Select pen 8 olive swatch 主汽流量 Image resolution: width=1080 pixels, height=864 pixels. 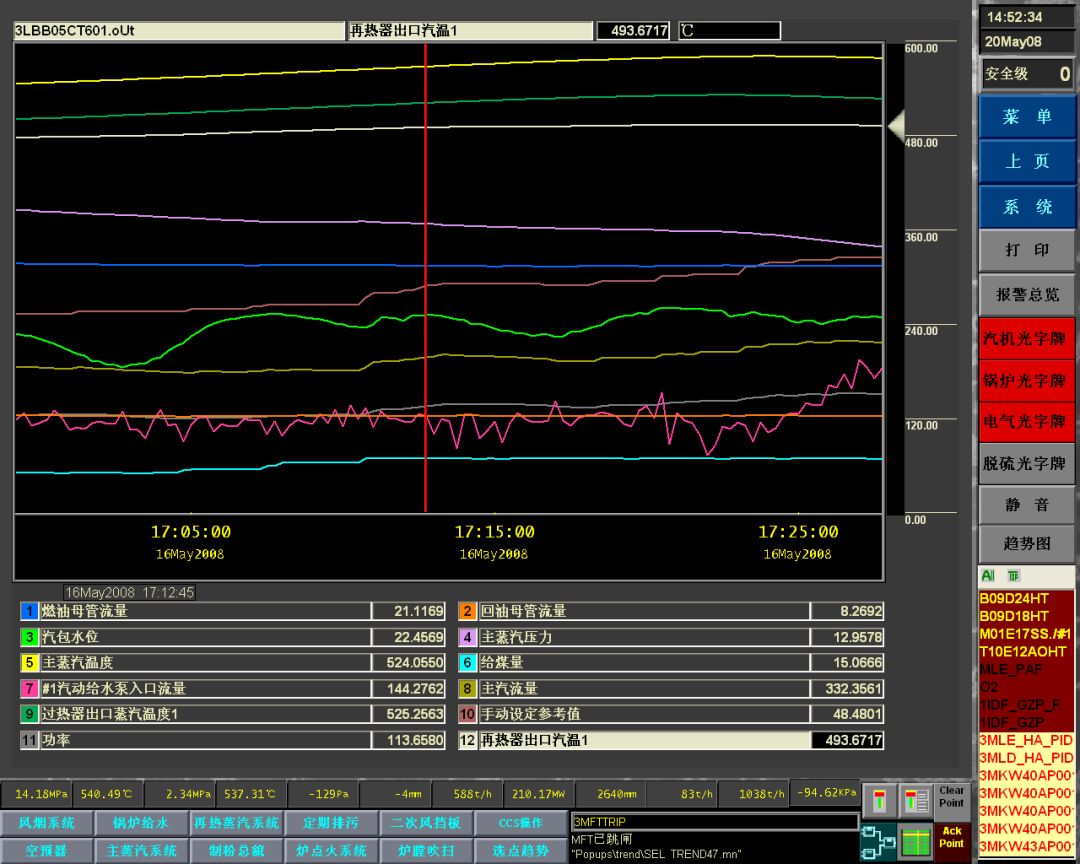pos(467,688)
